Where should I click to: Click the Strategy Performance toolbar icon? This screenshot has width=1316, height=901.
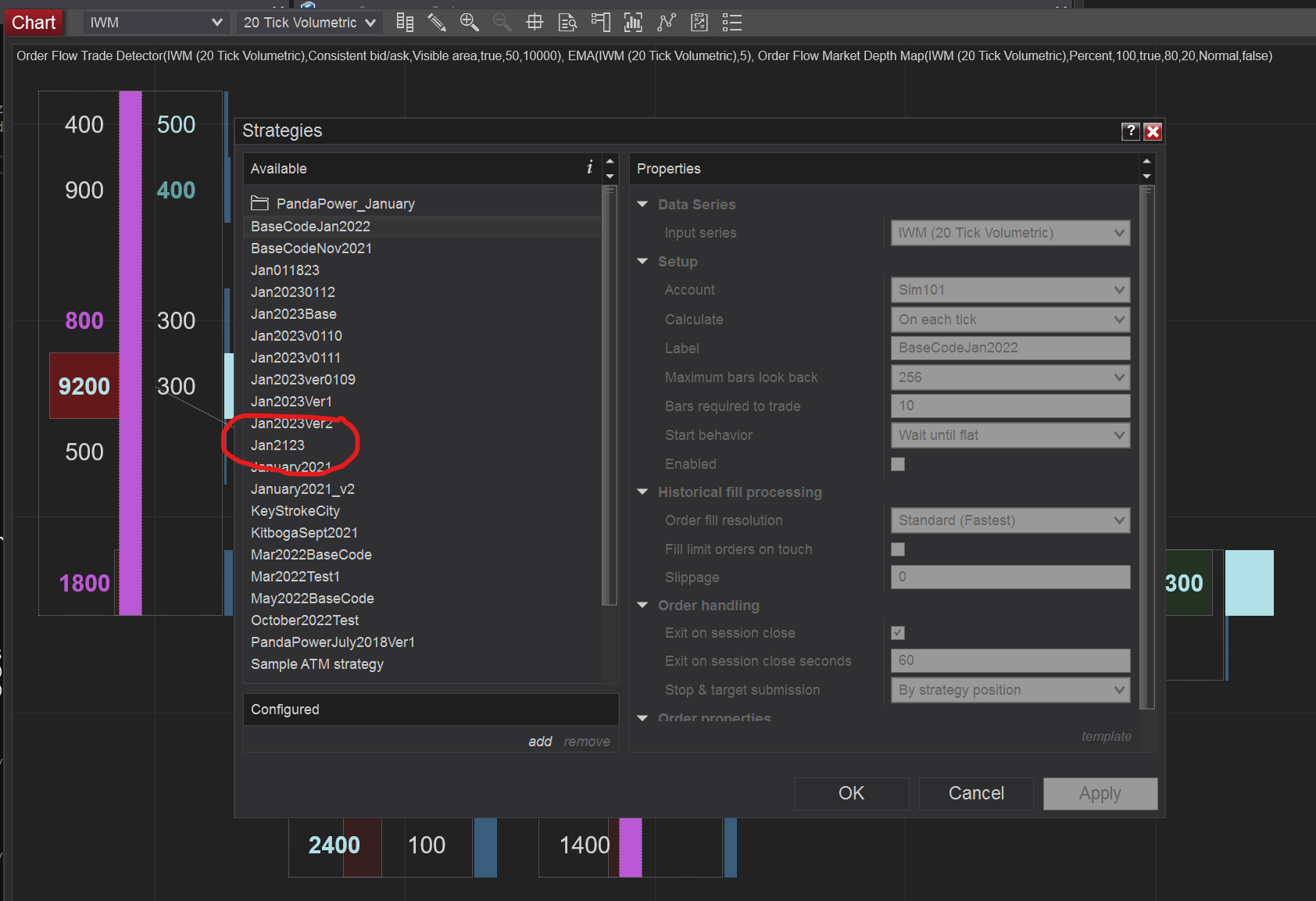pyautogui.click(x=699, y=23)
